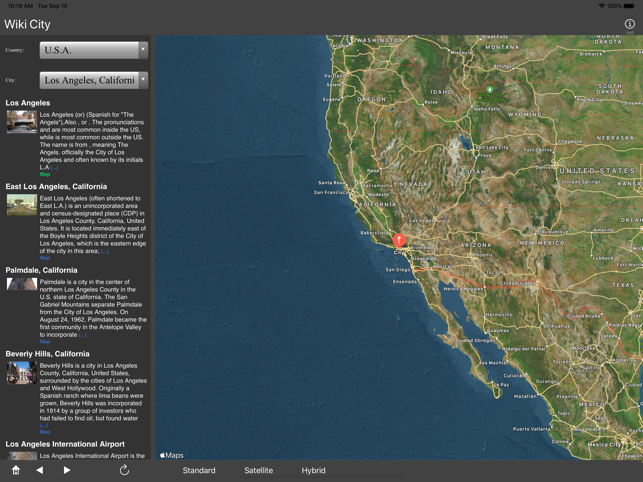Open East Los Angeles, California article
The height and width of the screenshot is (482, 643).
coord(56,186)
